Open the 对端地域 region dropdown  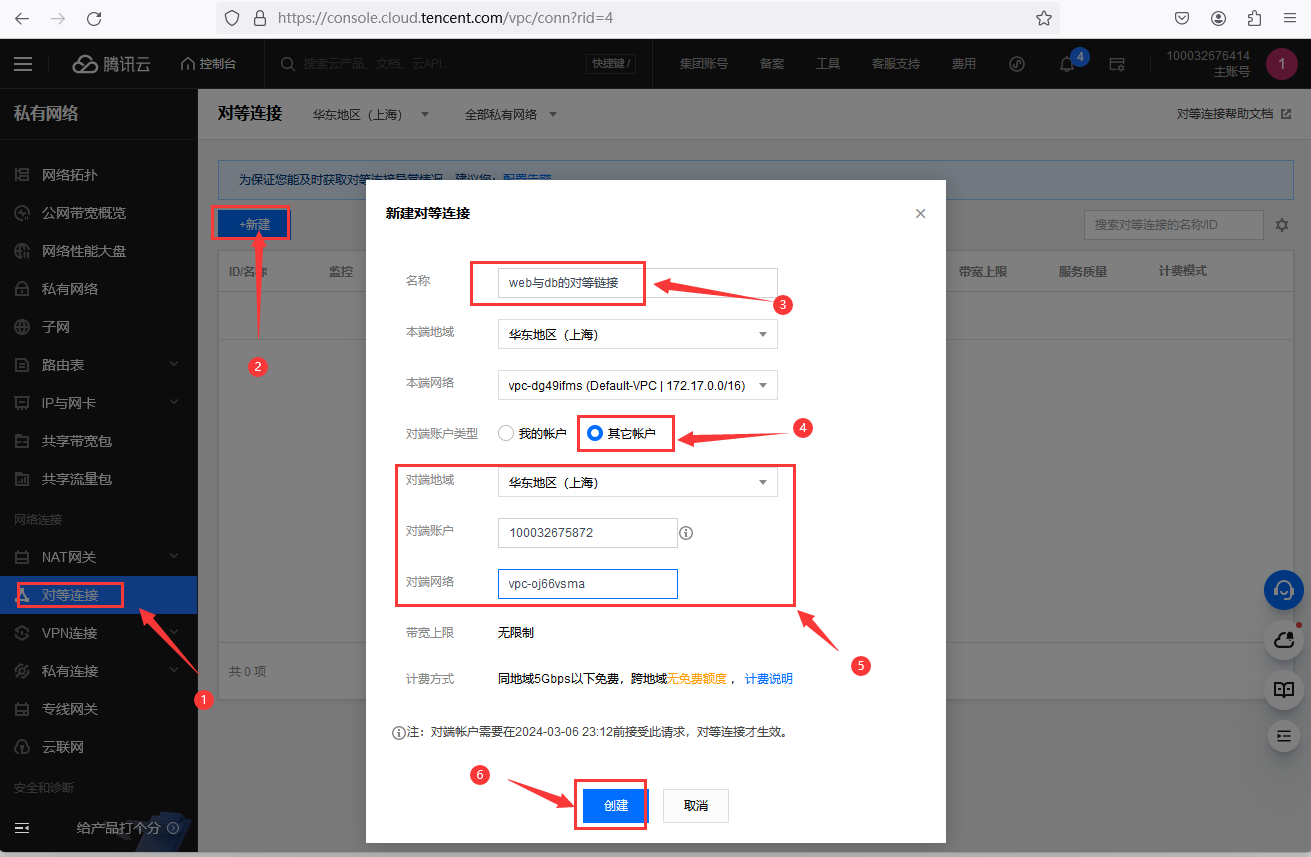(x=637, y=482)
